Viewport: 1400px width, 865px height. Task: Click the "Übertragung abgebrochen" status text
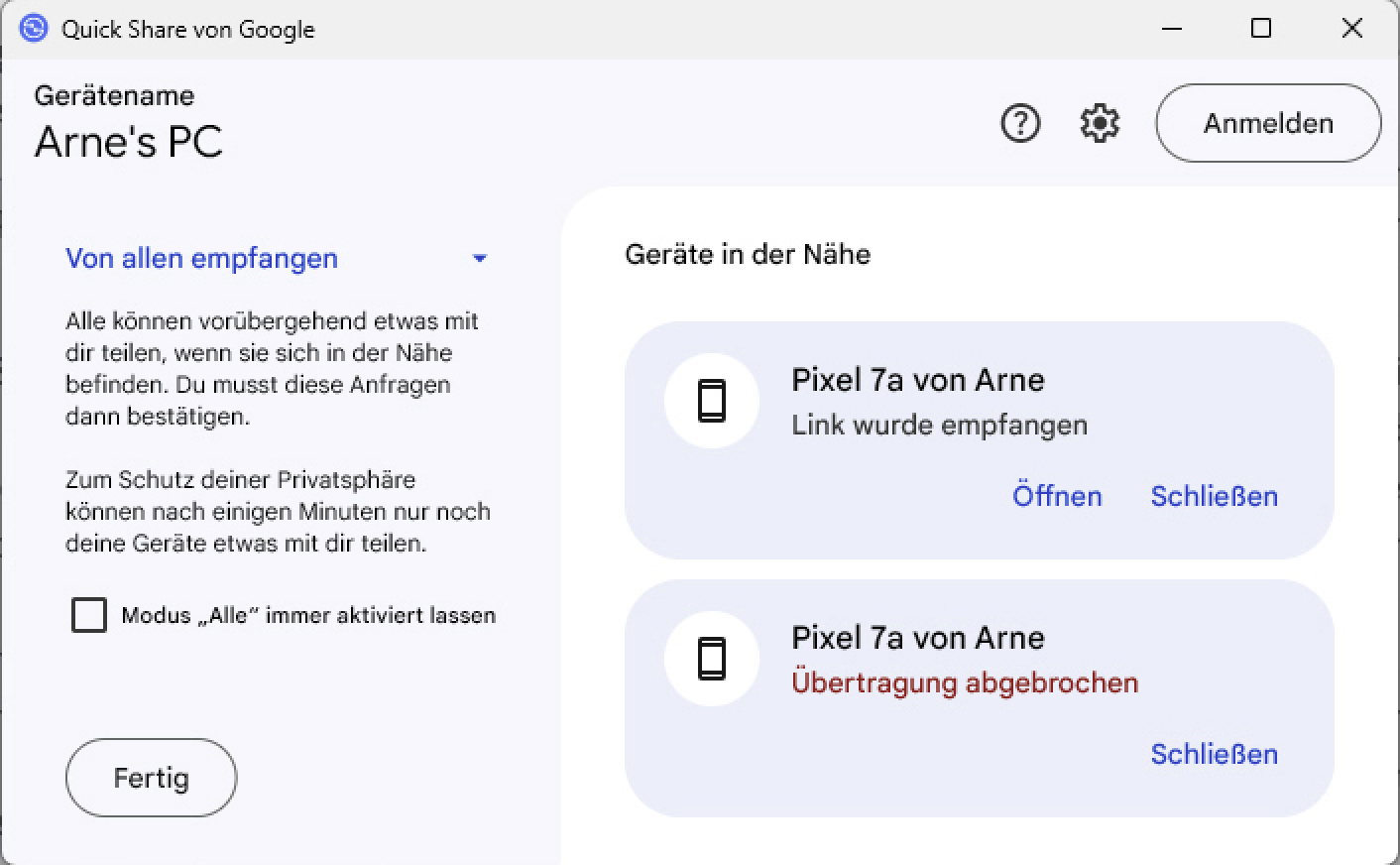coord(965,682)
